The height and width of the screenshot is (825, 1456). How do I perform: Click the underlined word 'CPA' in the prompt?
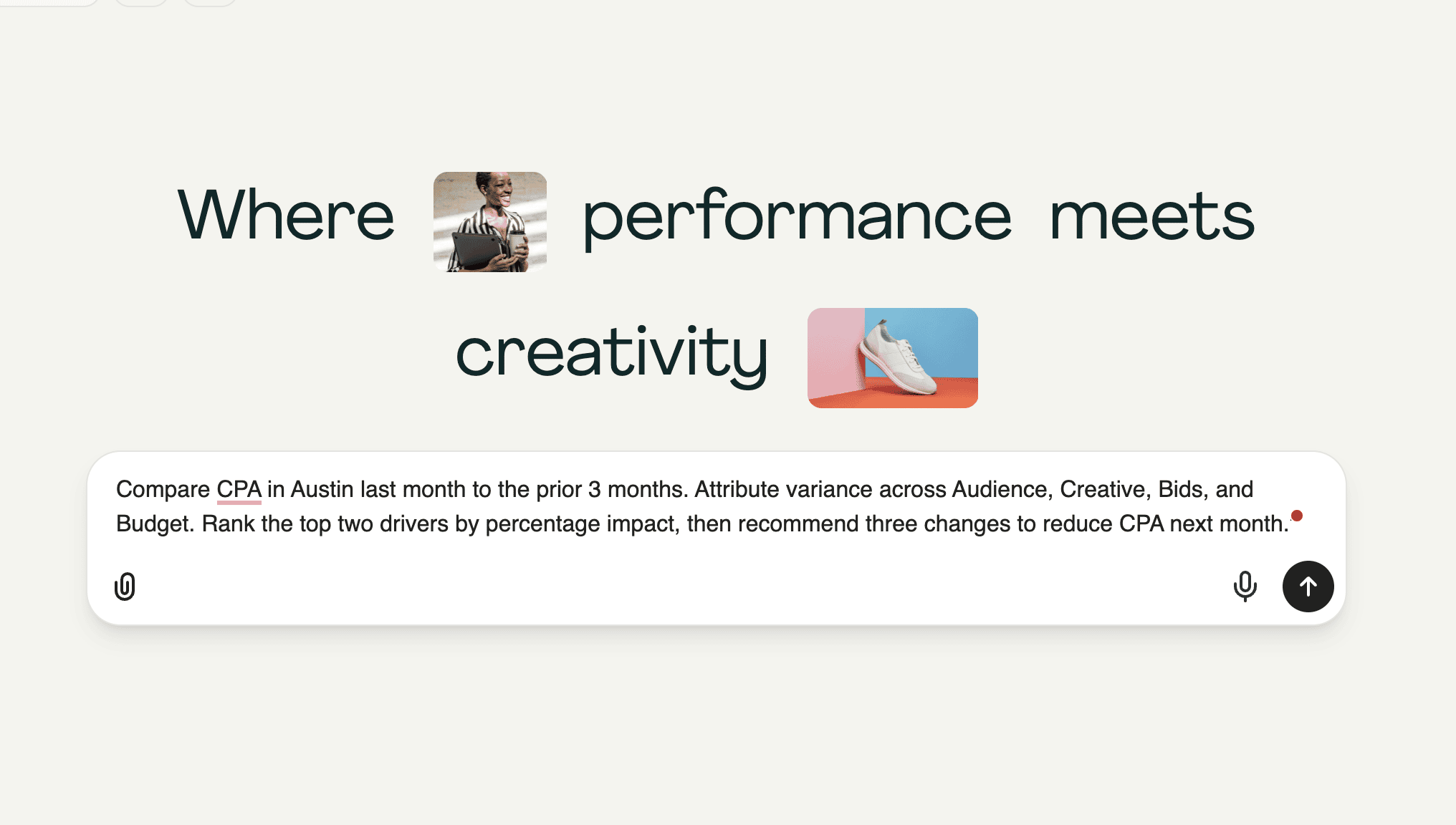[239, 489]
